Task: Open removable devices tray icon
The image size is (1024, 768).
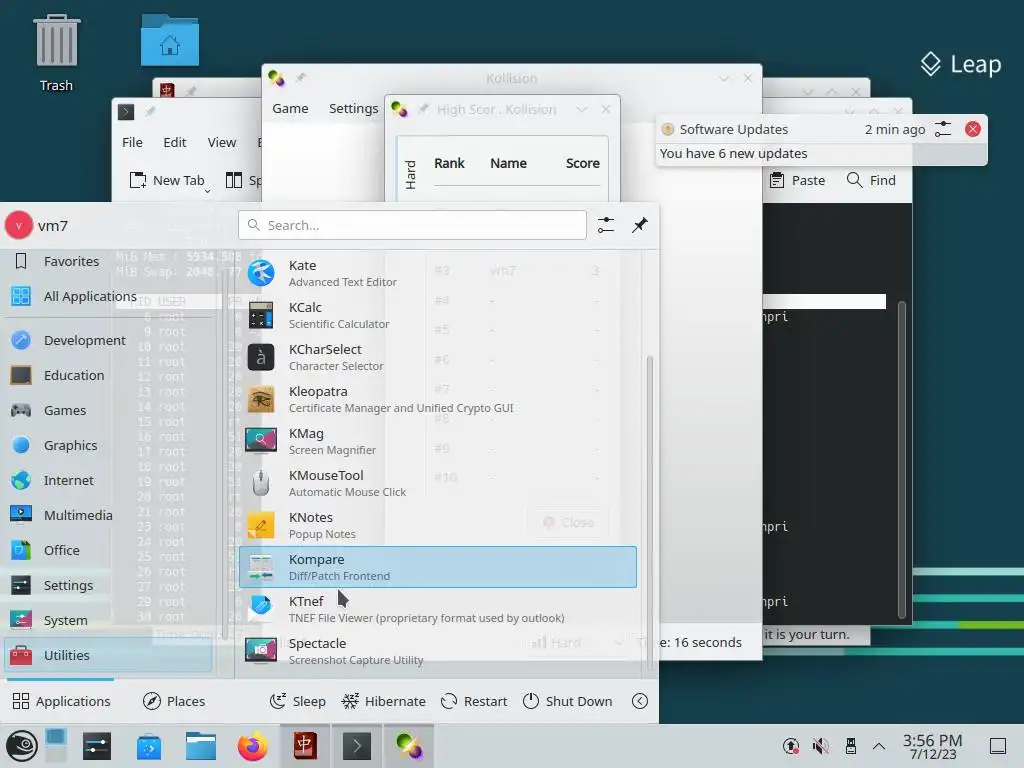Action: 850,746
